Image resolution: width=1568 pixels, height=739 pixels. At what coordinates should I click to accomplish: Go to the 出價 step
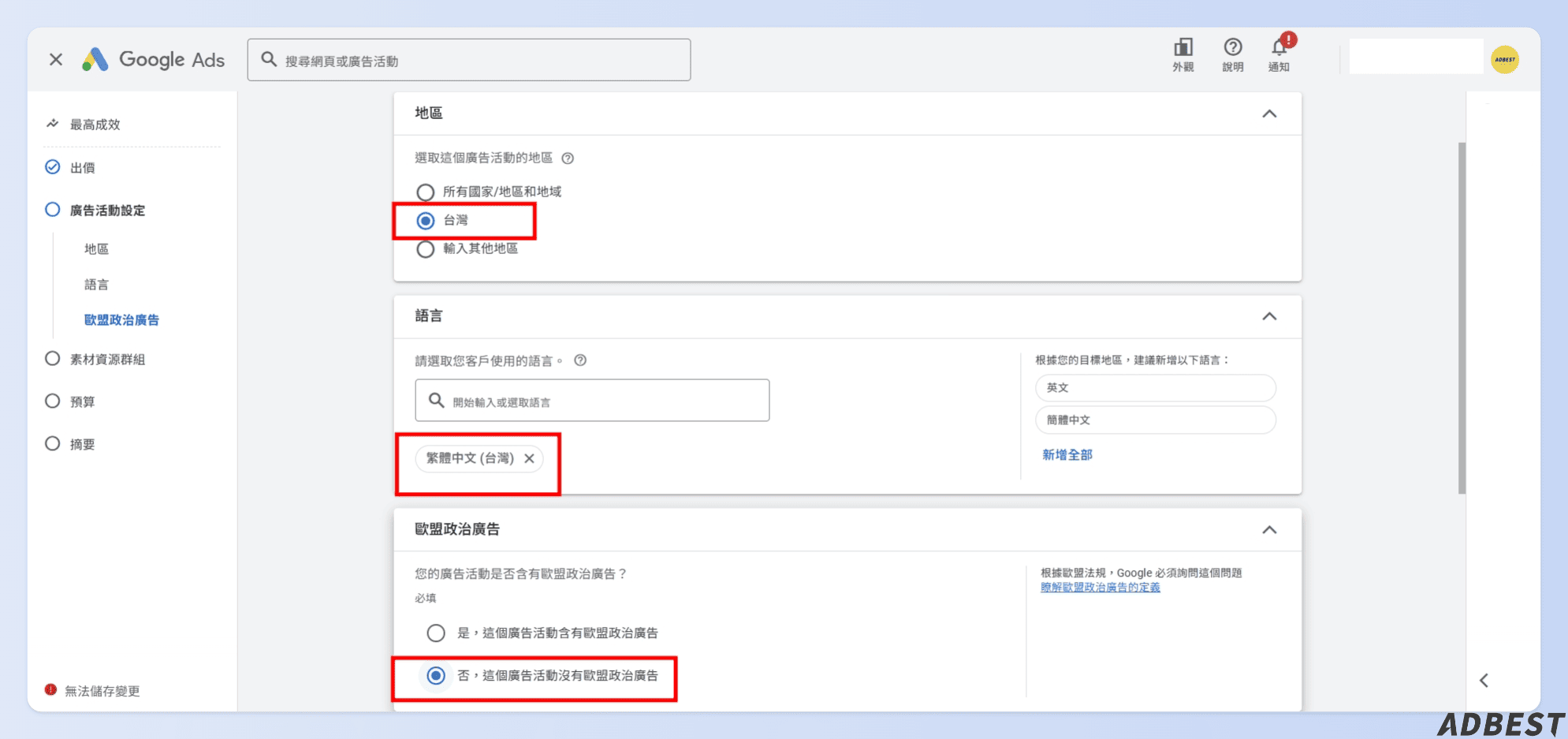pyautogui.click(x=82, y=168)
